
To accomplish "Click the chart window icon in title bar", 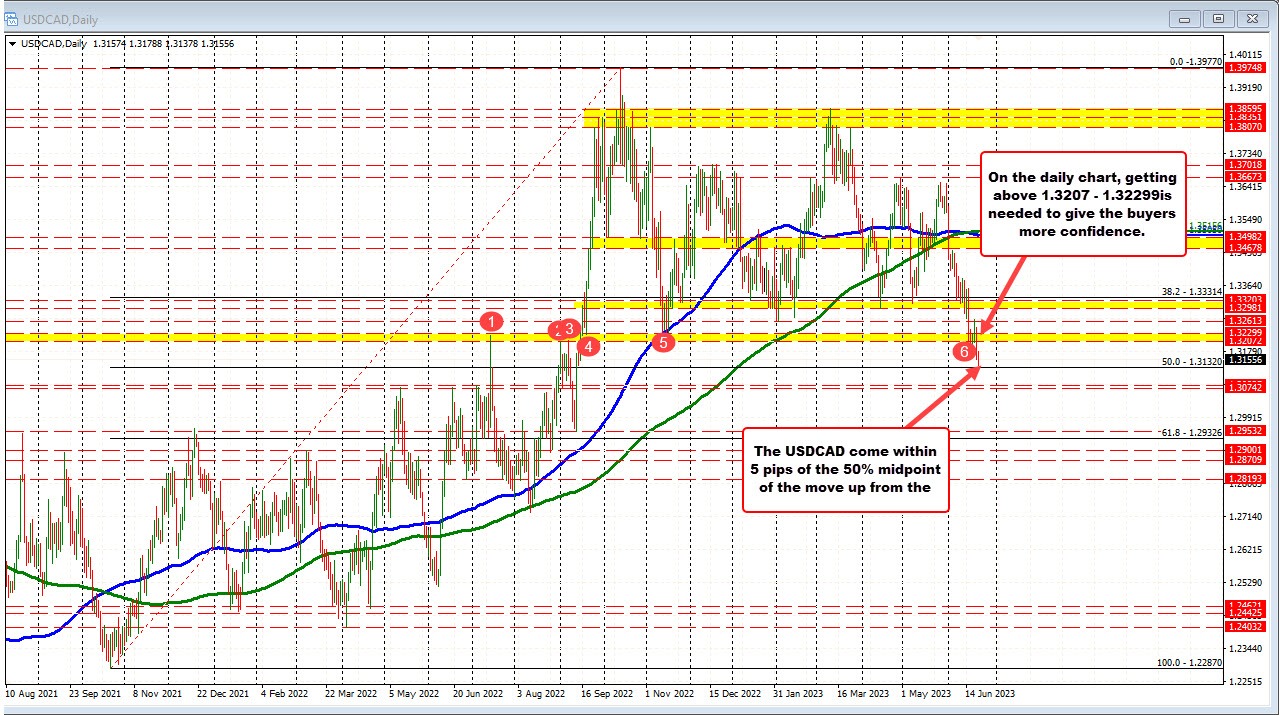I will click(x=13, y=17).
